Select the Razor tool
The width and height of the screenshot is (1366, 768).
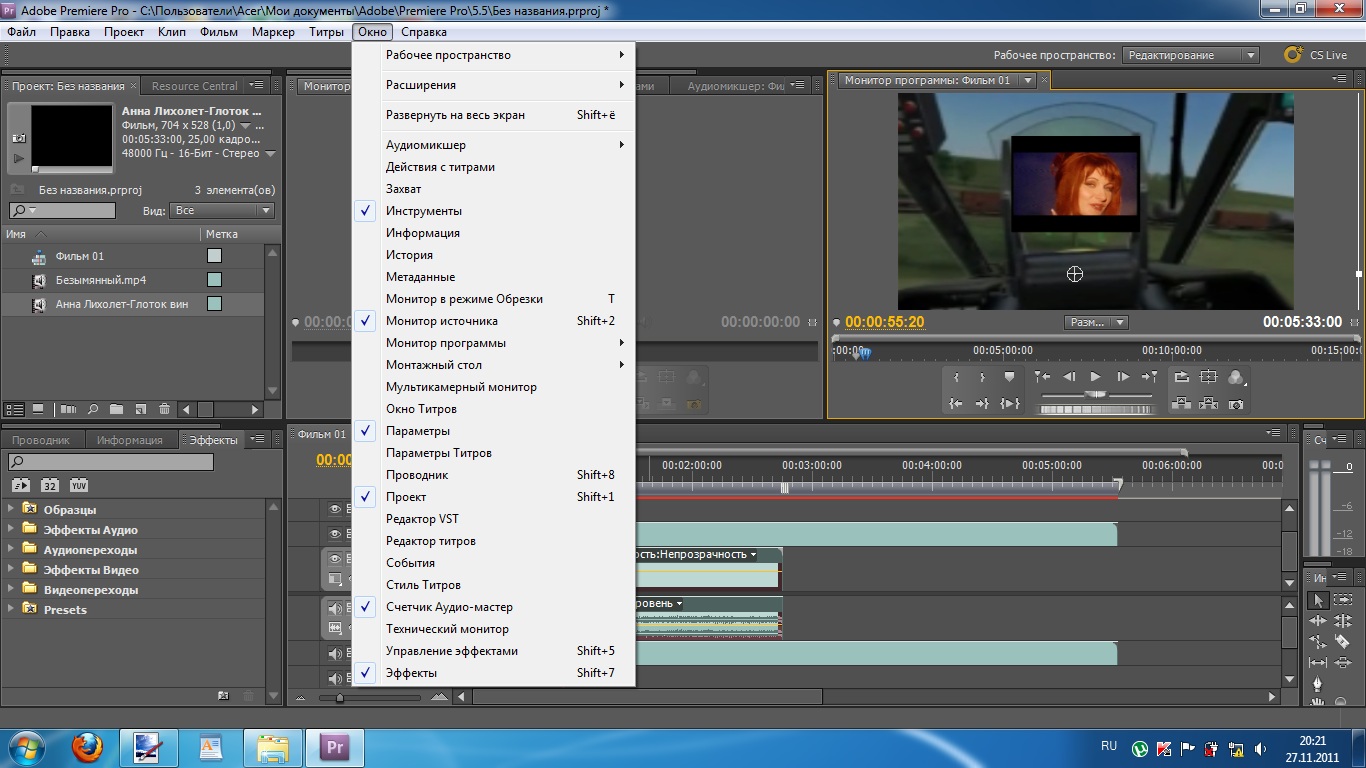point(1343,642)
